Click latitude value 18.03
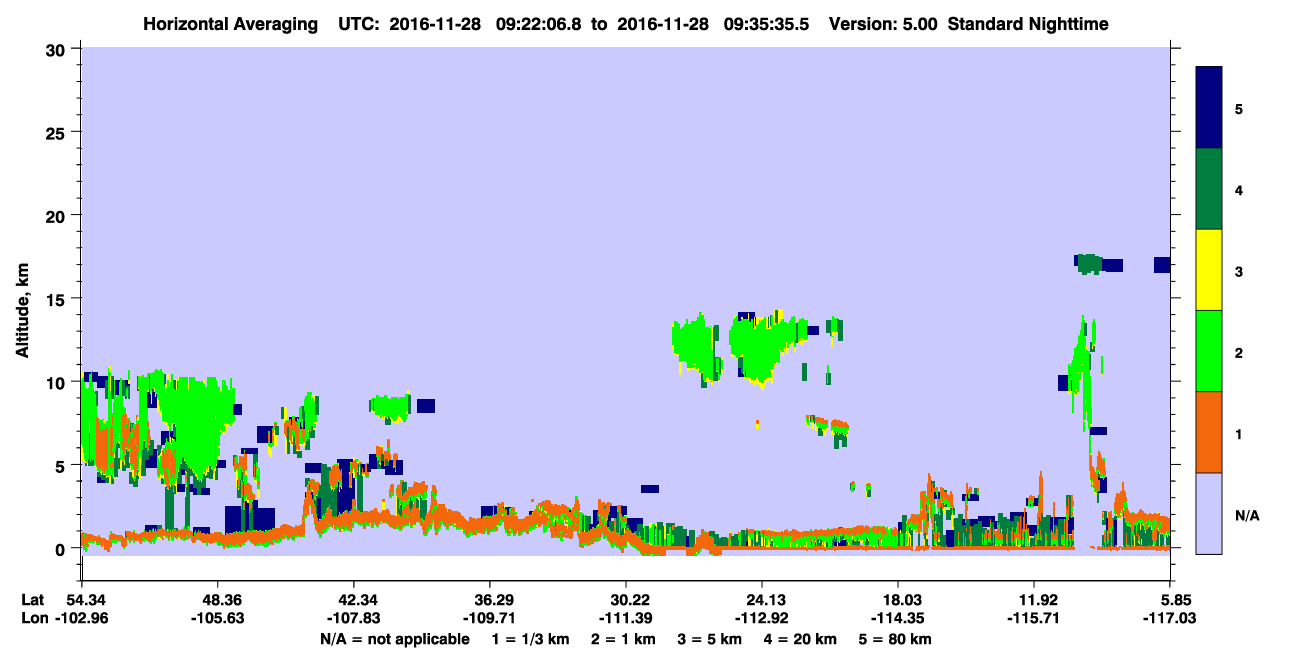This screenshot has height=667, width=1300. [x=898, y=600]
